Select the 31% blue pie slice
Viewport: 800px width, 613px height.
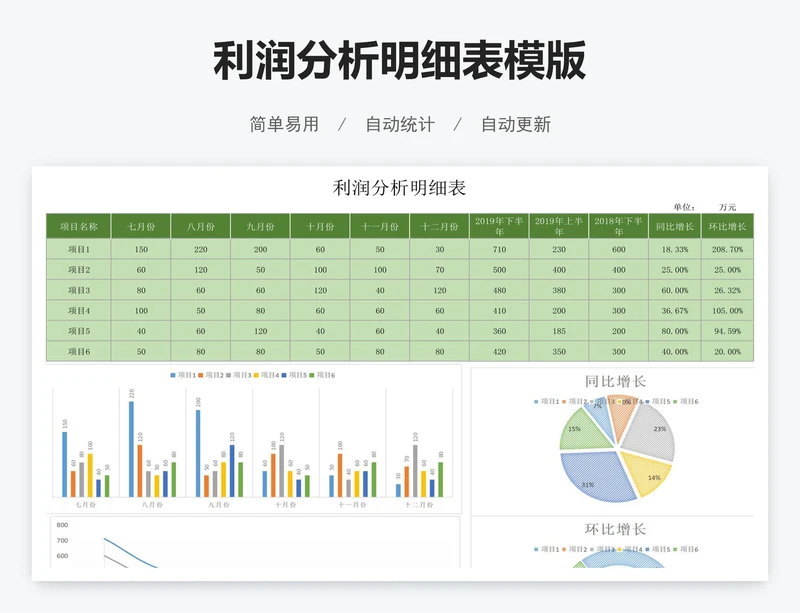(x=592, y=478)
